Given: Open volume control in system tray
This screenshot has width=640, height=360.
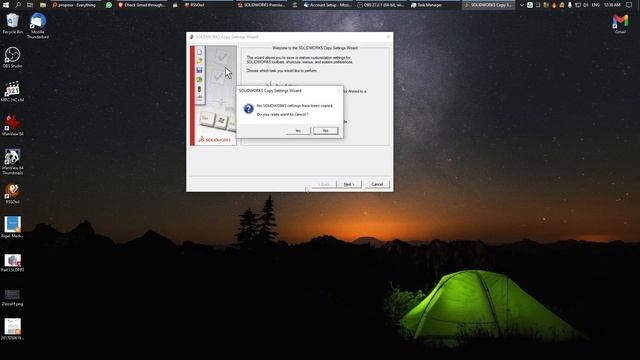Looking at the screenshot, I should tap(586, 5).
